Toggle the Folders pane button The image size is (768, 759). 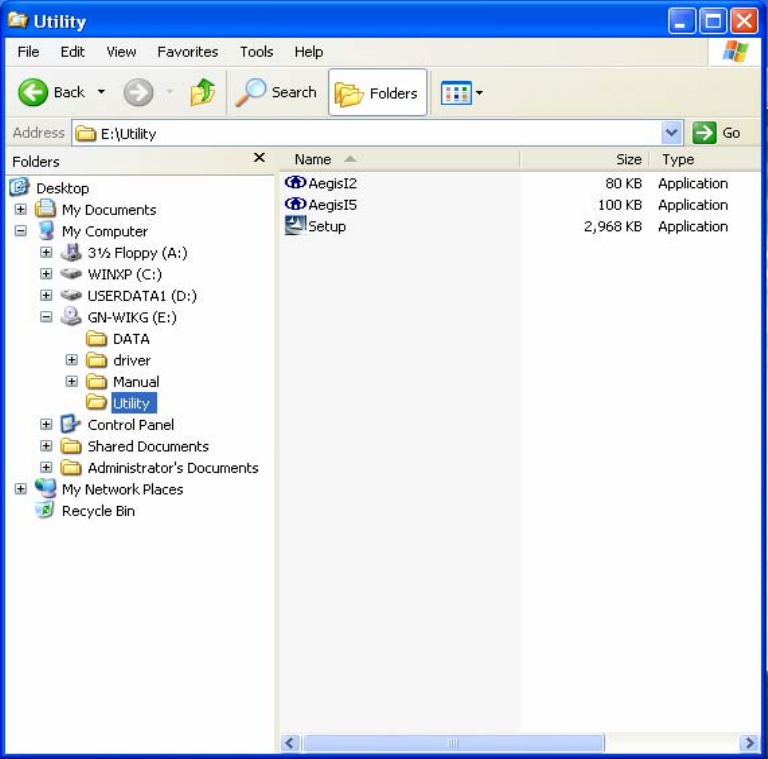377,93
